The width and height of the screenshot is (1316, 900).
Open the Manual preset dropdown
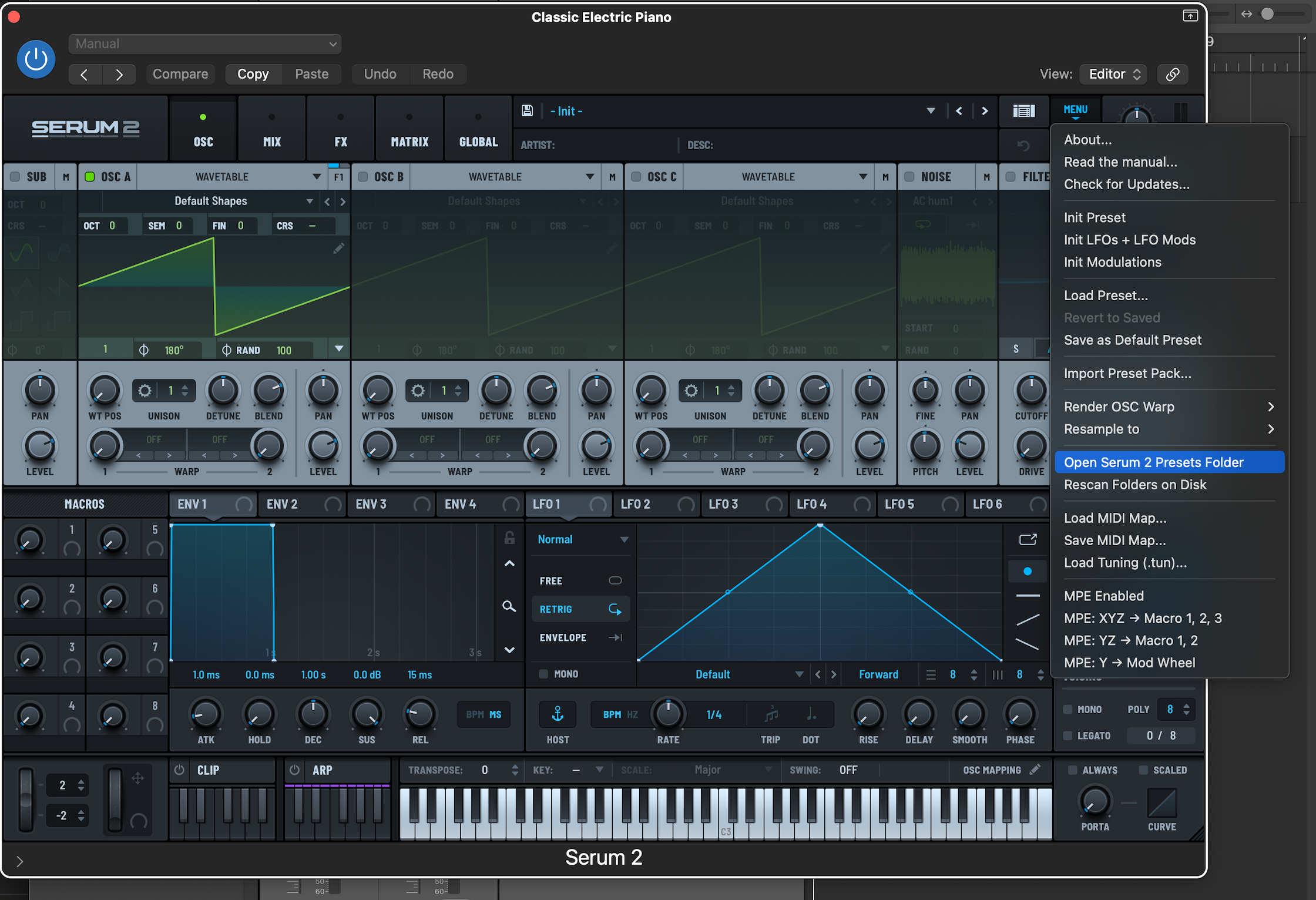(205, 44)
